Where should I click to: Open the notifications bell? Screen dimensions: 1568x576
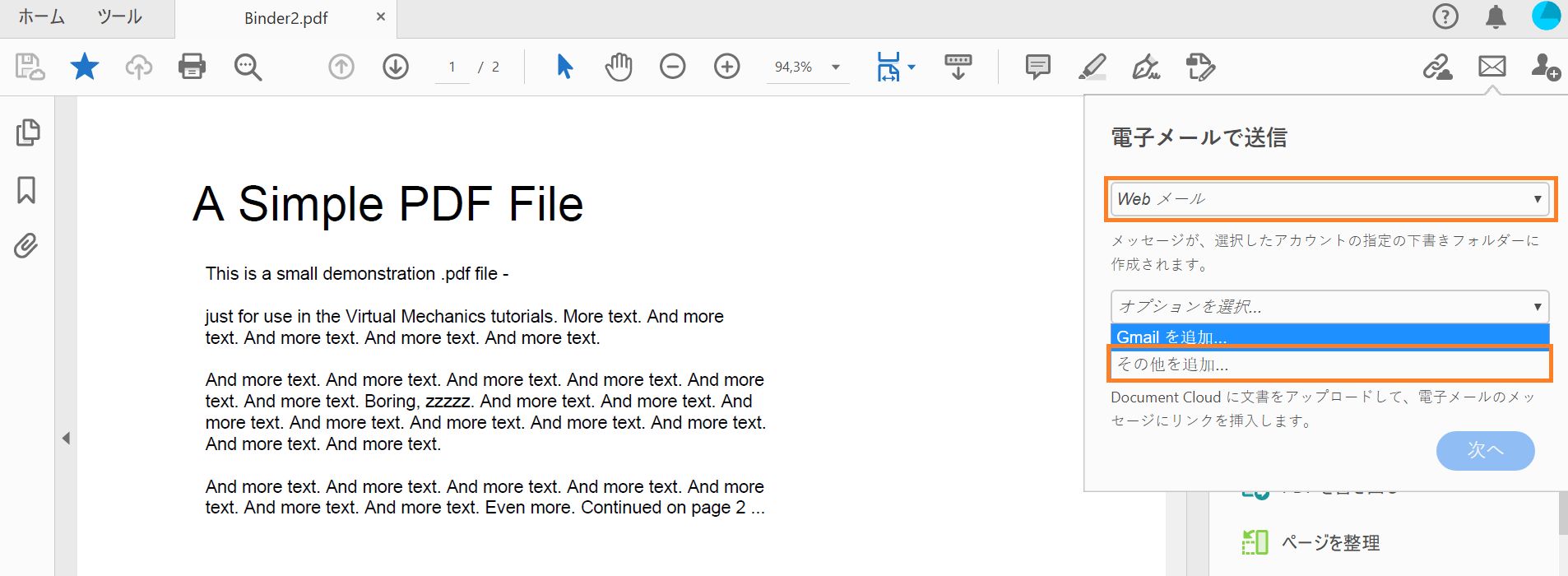pyautogui.click(x=1496, y=16)
